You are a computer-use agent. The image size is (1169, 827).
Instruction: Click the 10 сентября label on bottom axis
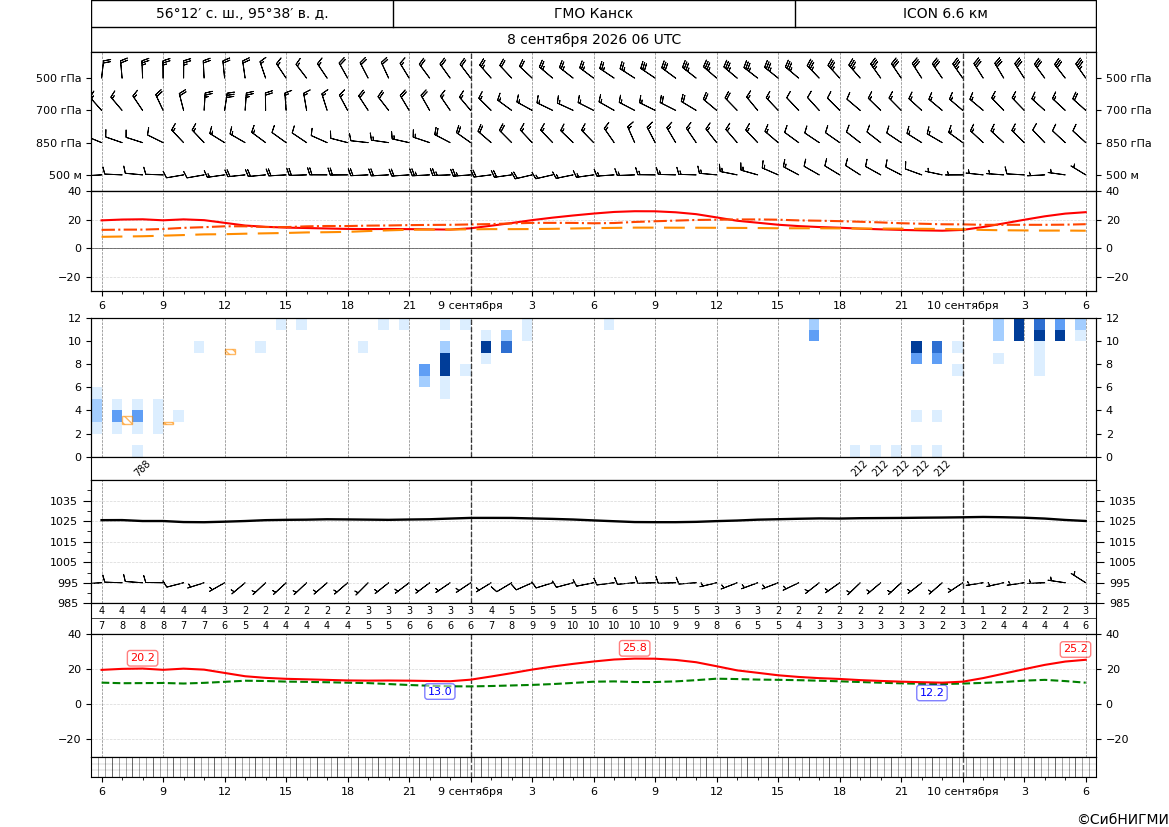pyautogui.click(x=962, y=791)
